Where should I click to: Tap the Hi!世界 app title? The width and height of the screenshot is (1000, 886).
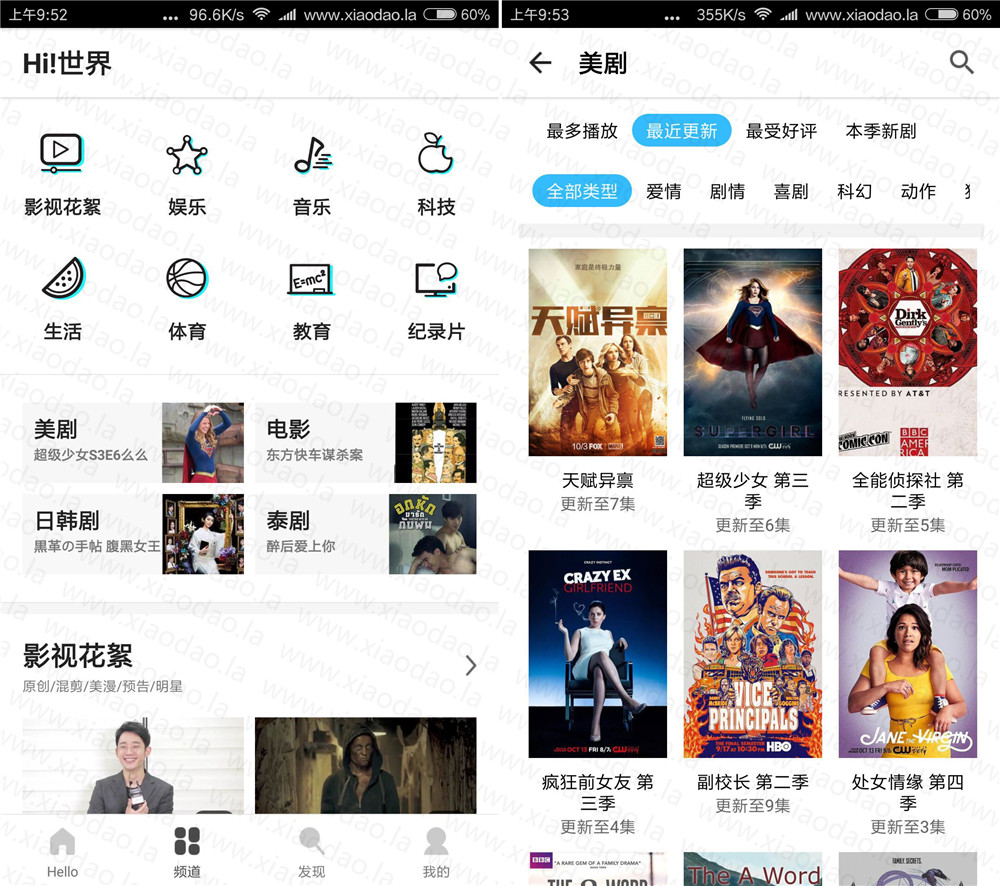[67, 63]
